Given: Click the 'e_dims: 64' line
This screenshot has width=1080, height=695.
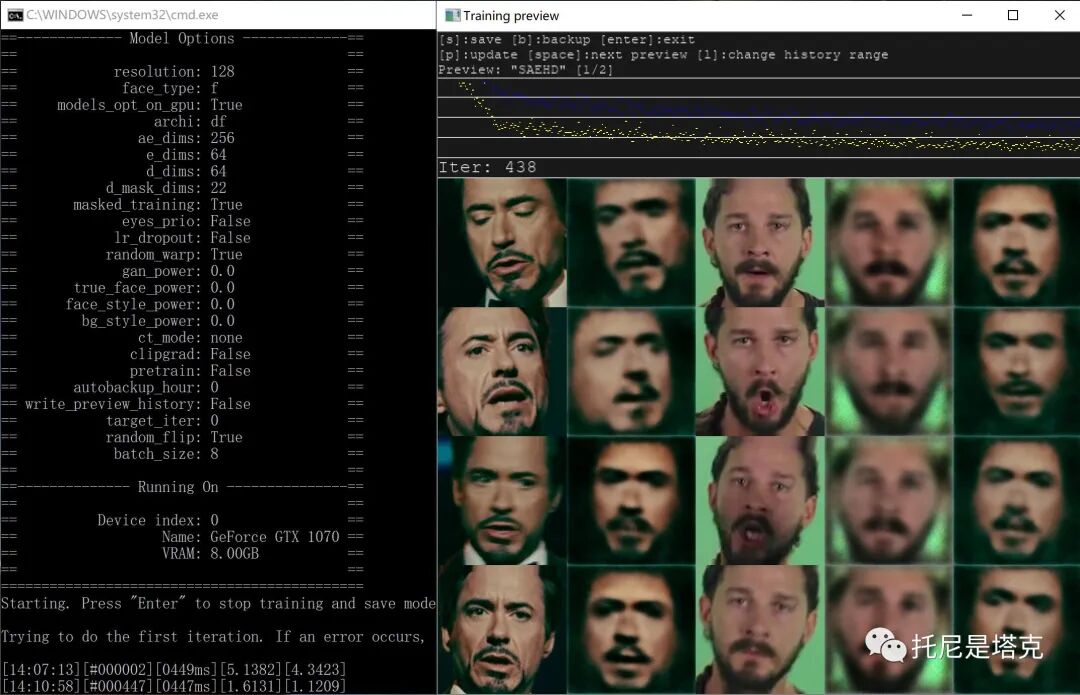Looking at the screenshot, I should coord(186,154).
